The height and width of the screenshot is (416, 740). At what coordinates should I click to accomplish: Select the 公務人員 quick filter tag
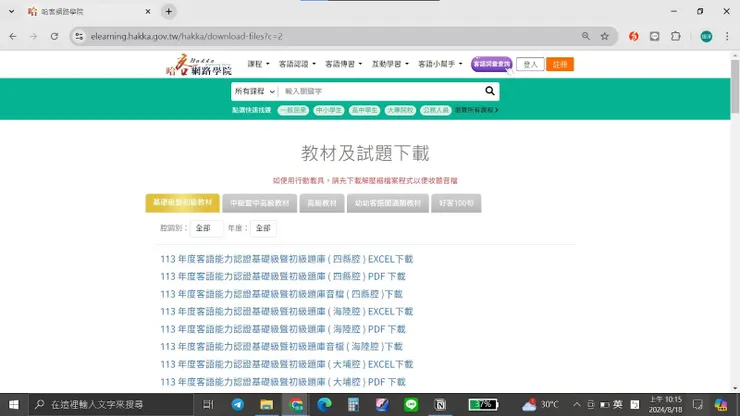point(436,110)
